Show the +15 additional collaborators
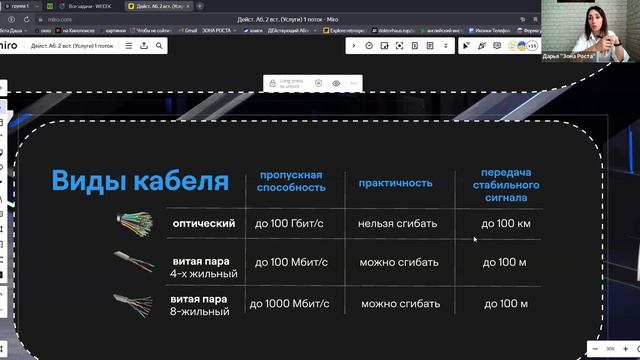Viewport: 640px width, 360px height. click(x=532, y=46)
